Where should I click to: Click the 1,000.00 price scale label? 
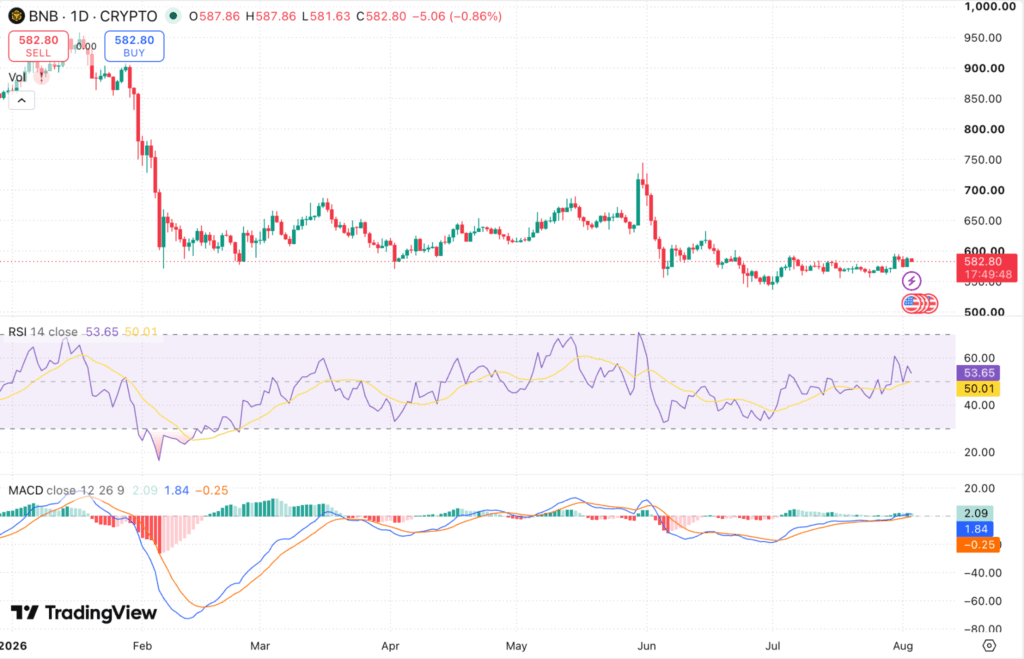coord(990,7)
